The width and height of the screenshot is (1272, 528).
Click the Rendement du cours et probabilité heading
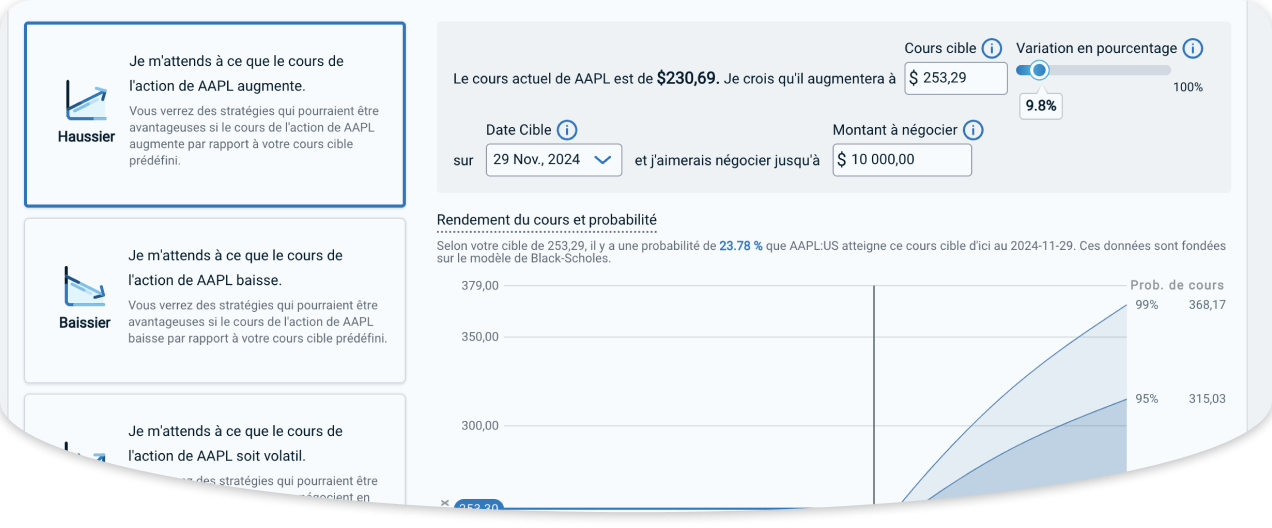(547, 220)
